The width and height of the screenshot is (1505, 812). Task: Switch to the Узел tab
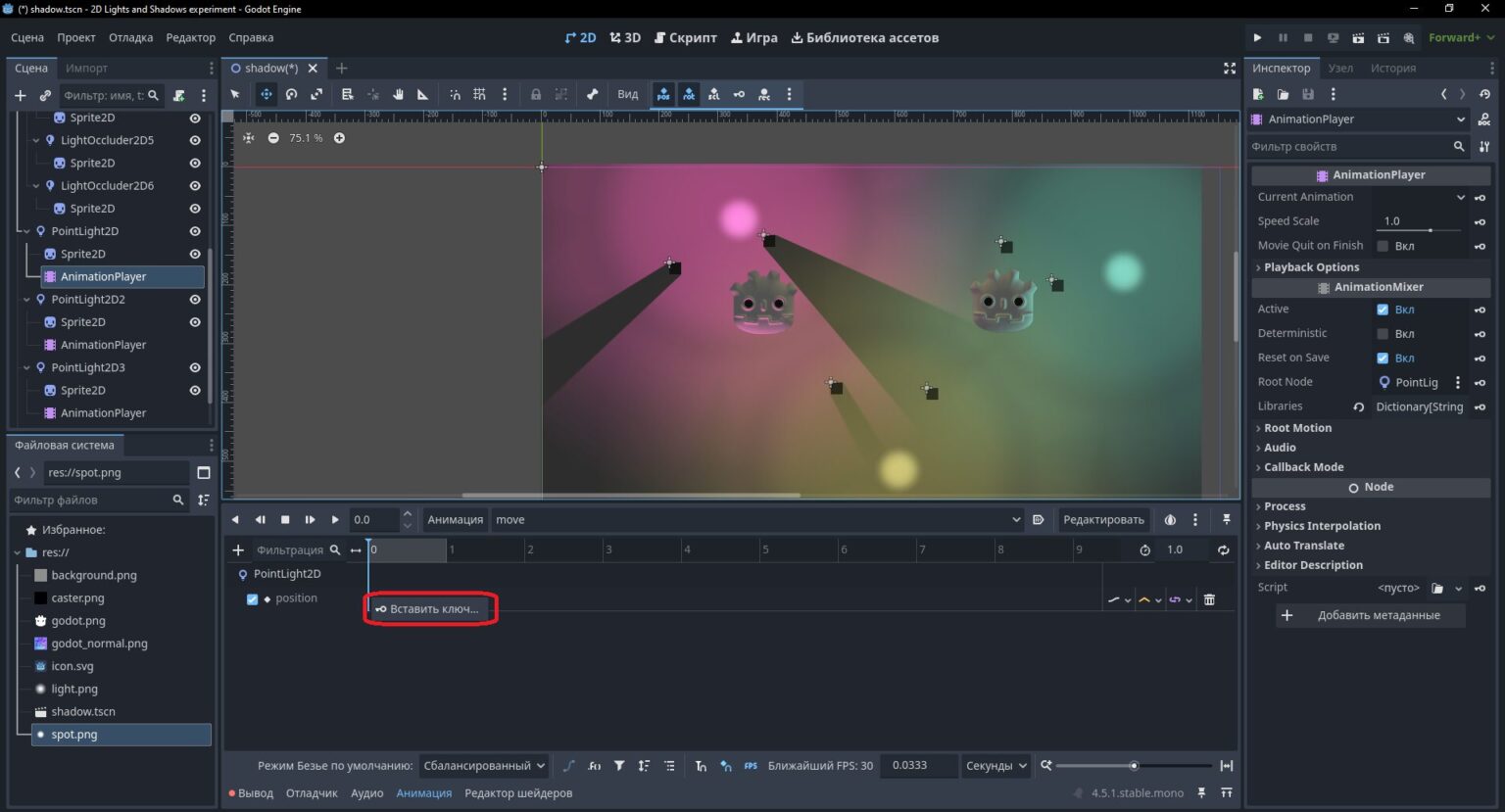[x=1340, y=68]
